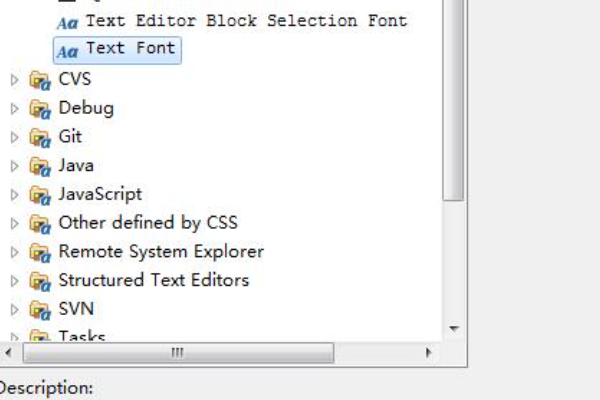The image size is (600, 400).
Task: Click the Text Font item's Aa icon
Action: click(69, 49)
